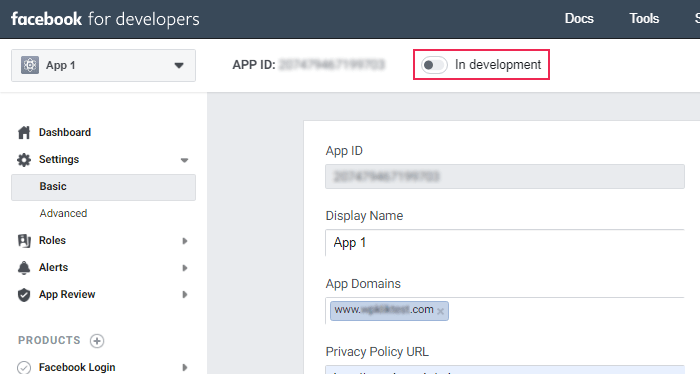Image resolution: width=700 pixels, height=374 pixels.
Task: Click the Facebook Login checkmark icon
Action: click(x=24, y=367)
